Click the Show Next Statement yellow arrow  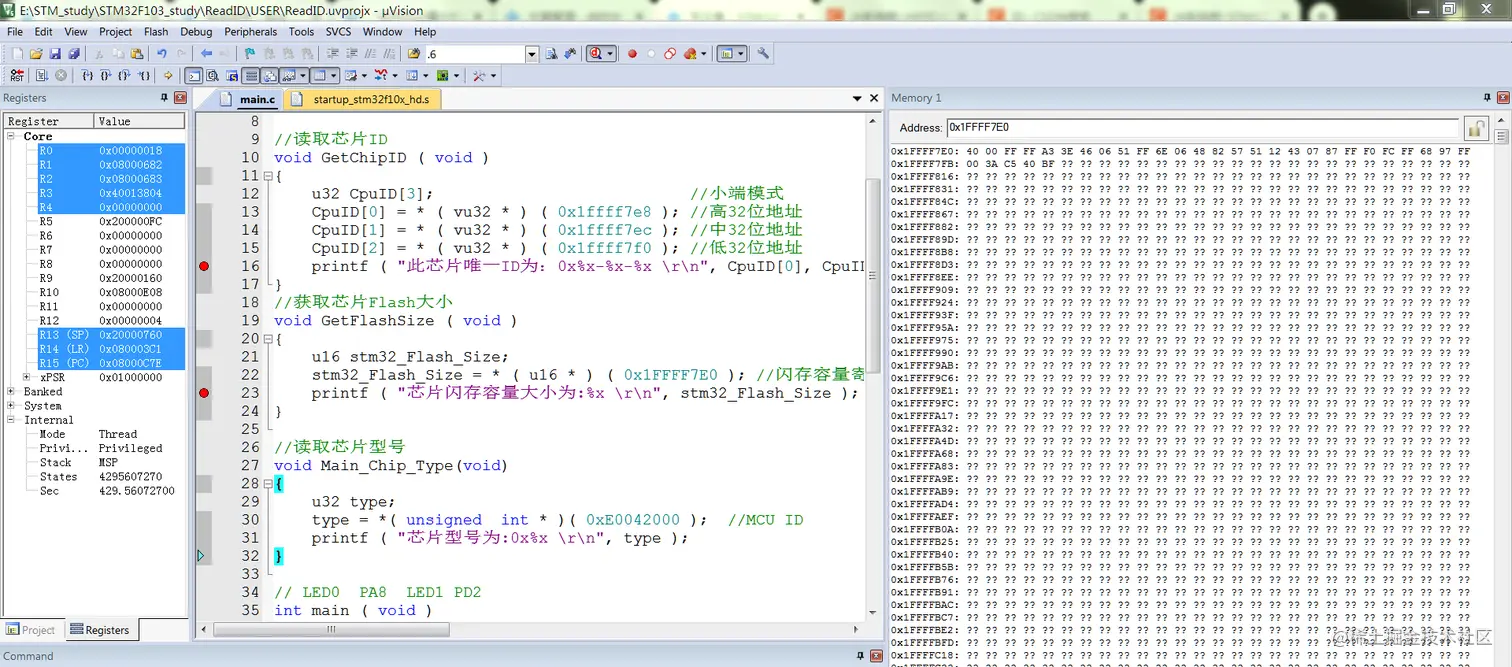coord(168,76)
